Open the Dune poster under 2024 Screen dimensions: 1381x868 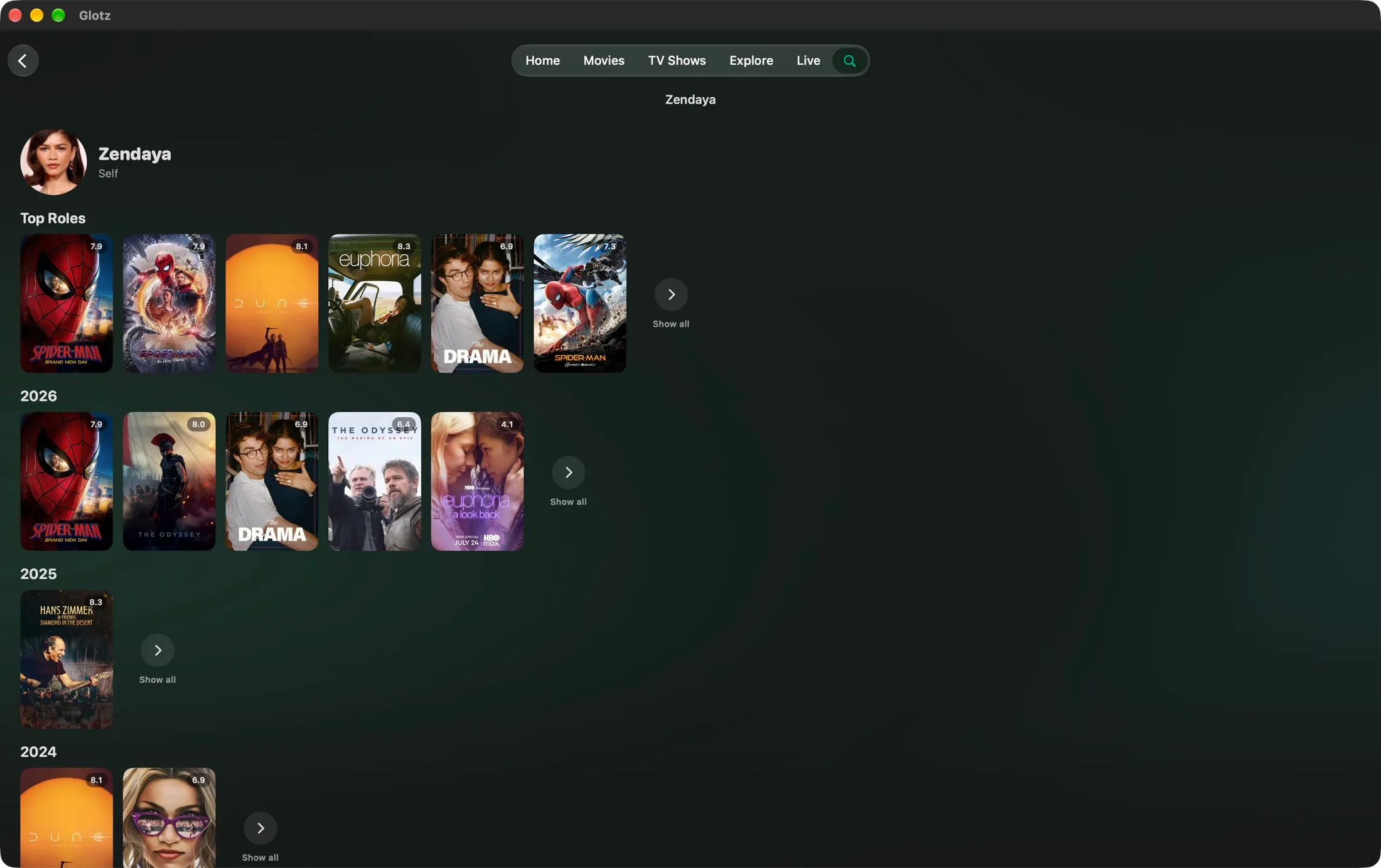[67, 818]
